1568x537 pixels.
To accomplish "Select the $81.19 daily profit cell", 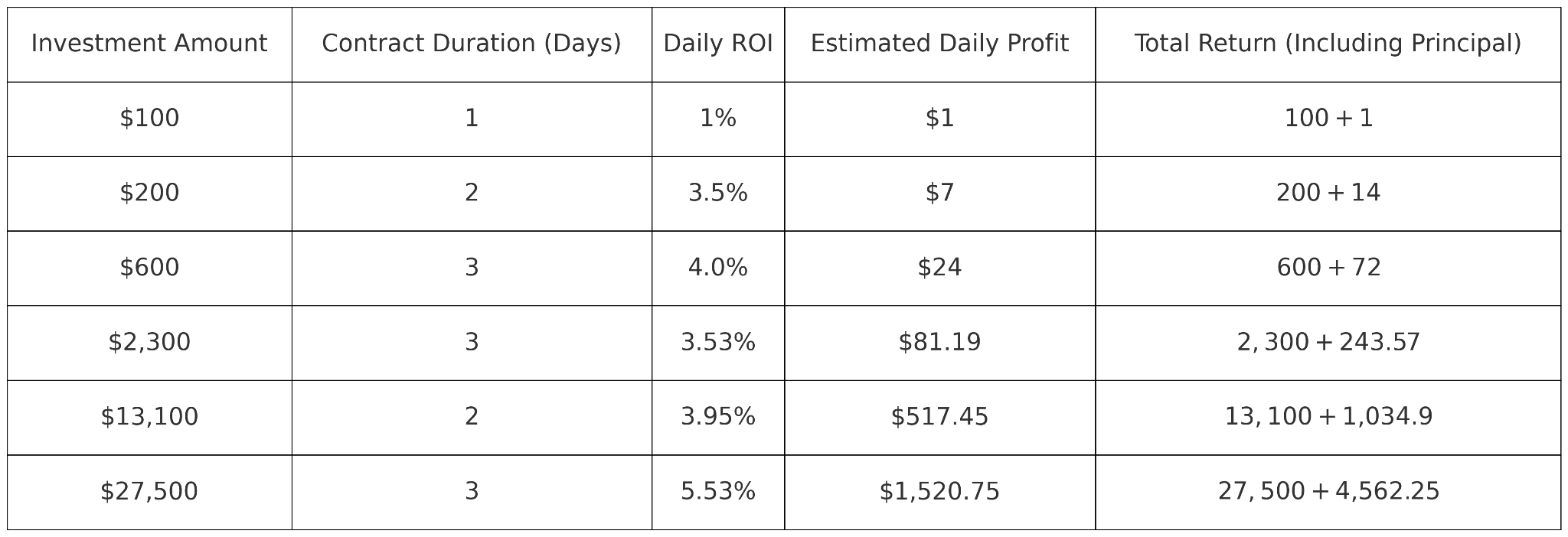I will click(939, 342).
